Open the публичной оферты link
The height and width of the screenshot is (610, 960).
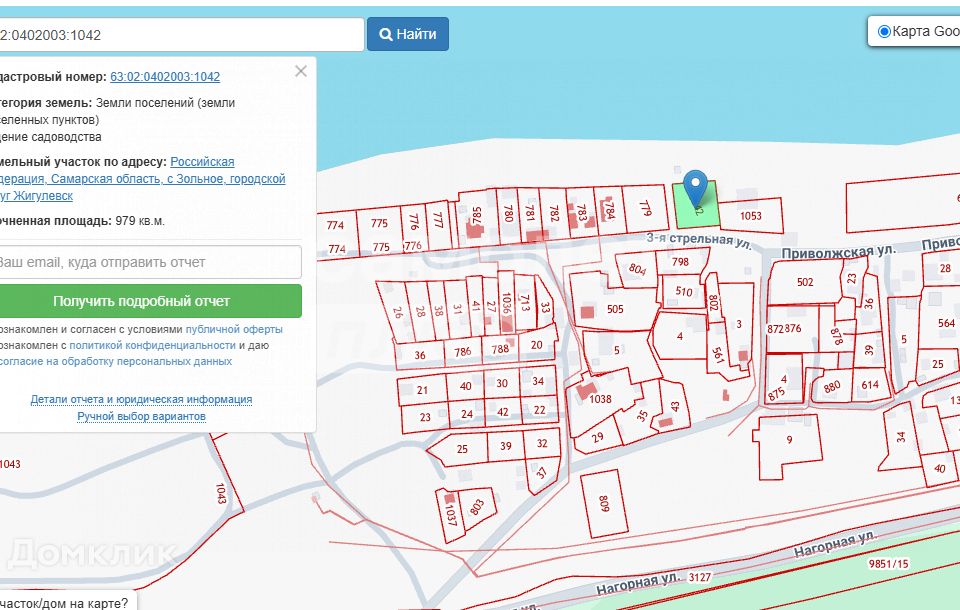234,329
